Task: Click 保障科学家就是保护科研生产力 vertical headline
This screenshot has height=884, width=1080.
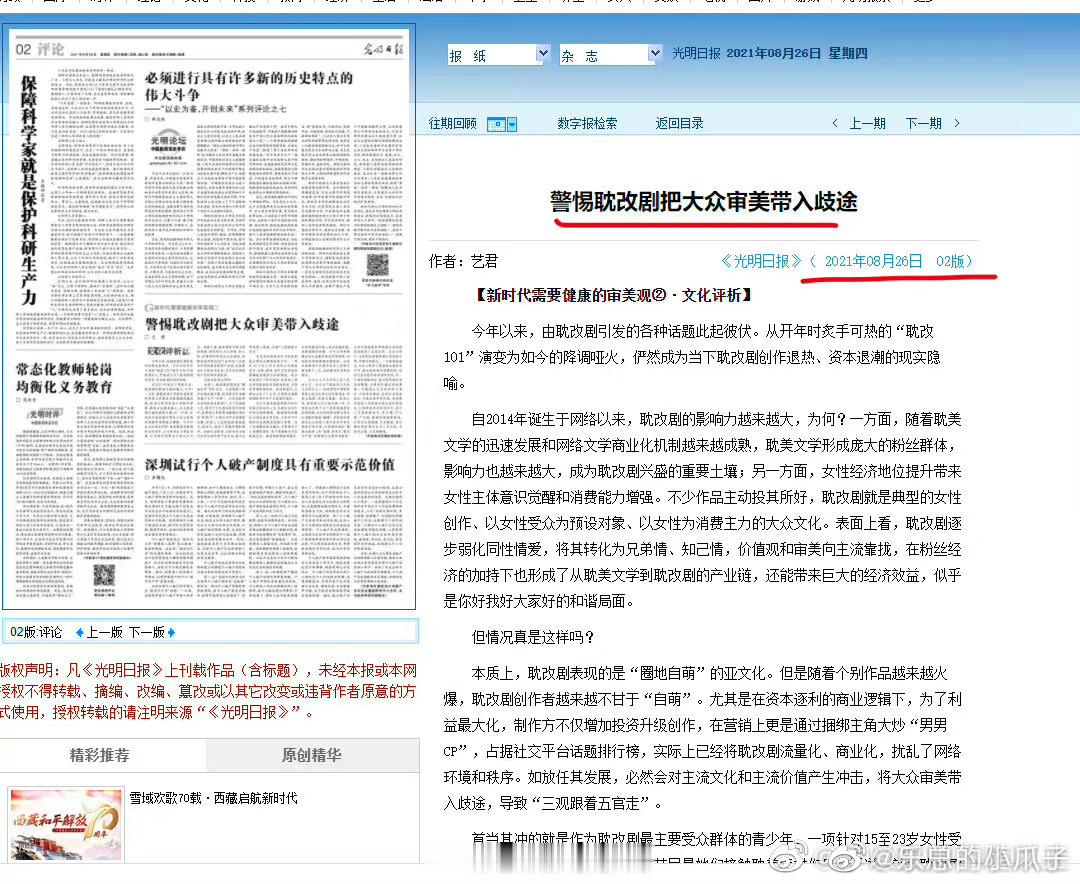Action: pyautogui.click(x=28, y=190)
